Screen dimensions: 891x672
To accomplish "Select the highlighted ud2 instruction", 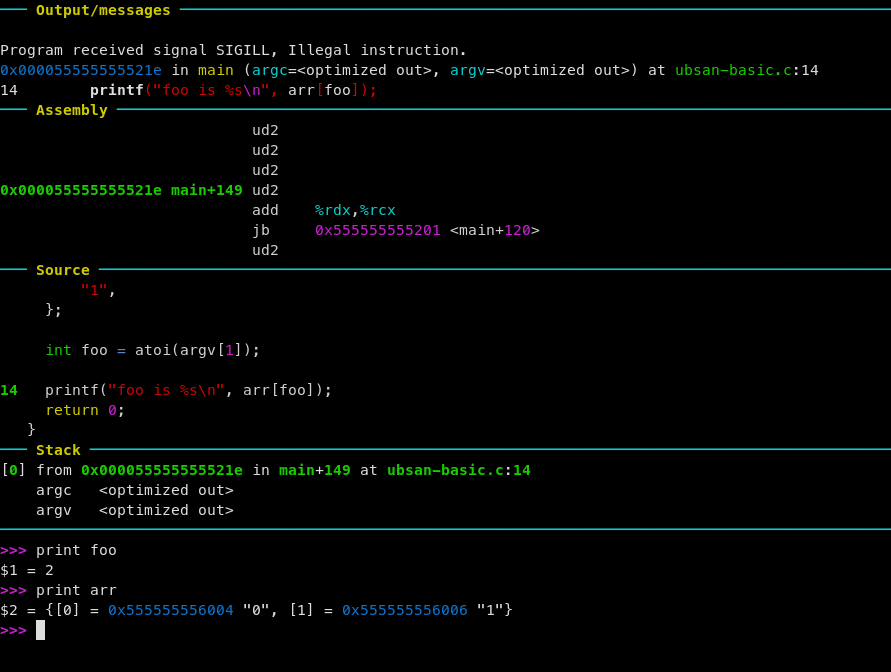I will (x=265, y=190).
